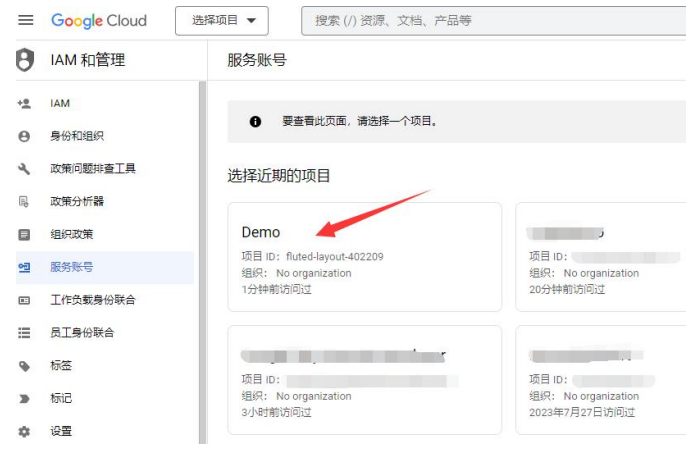
Task: Click the Google Cloud logo
Action: coord(99,20)
